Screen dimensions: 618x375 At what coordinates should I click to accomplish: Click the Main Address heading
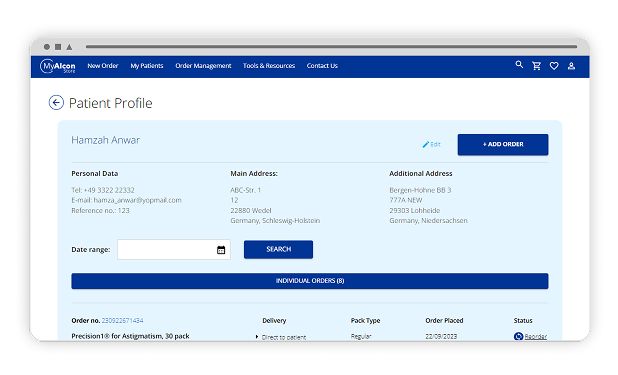[254, 174]
